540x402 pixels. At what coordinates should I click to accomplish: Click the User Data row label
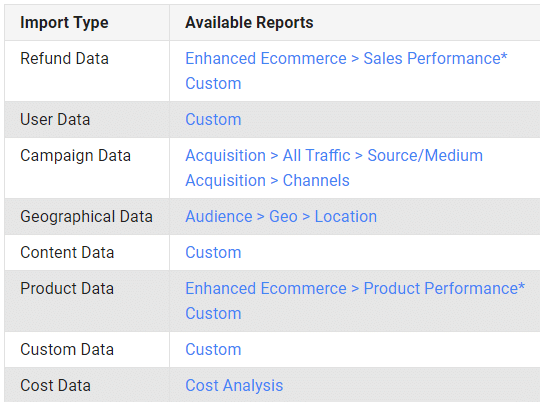(55, 120)
